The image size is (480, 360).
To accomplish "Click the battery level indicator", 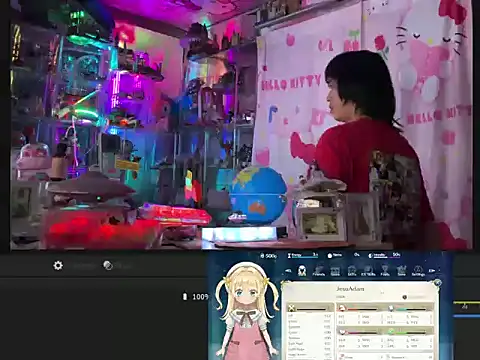I will [x=195, y=297].
